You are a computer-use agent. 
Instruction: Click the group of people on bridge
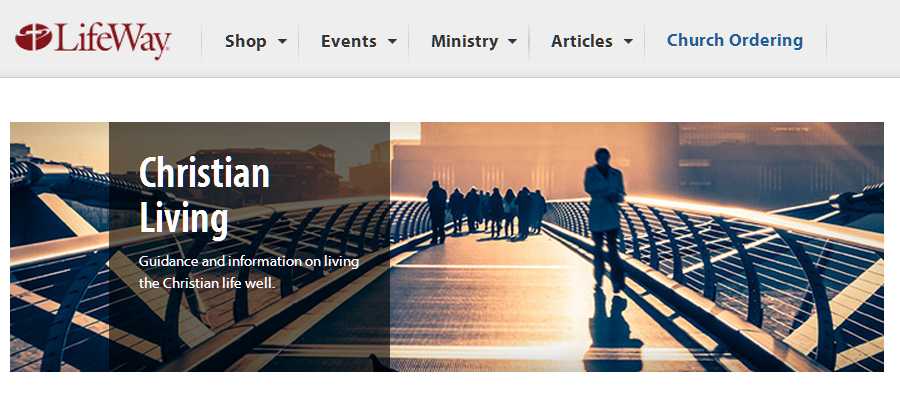486,210
